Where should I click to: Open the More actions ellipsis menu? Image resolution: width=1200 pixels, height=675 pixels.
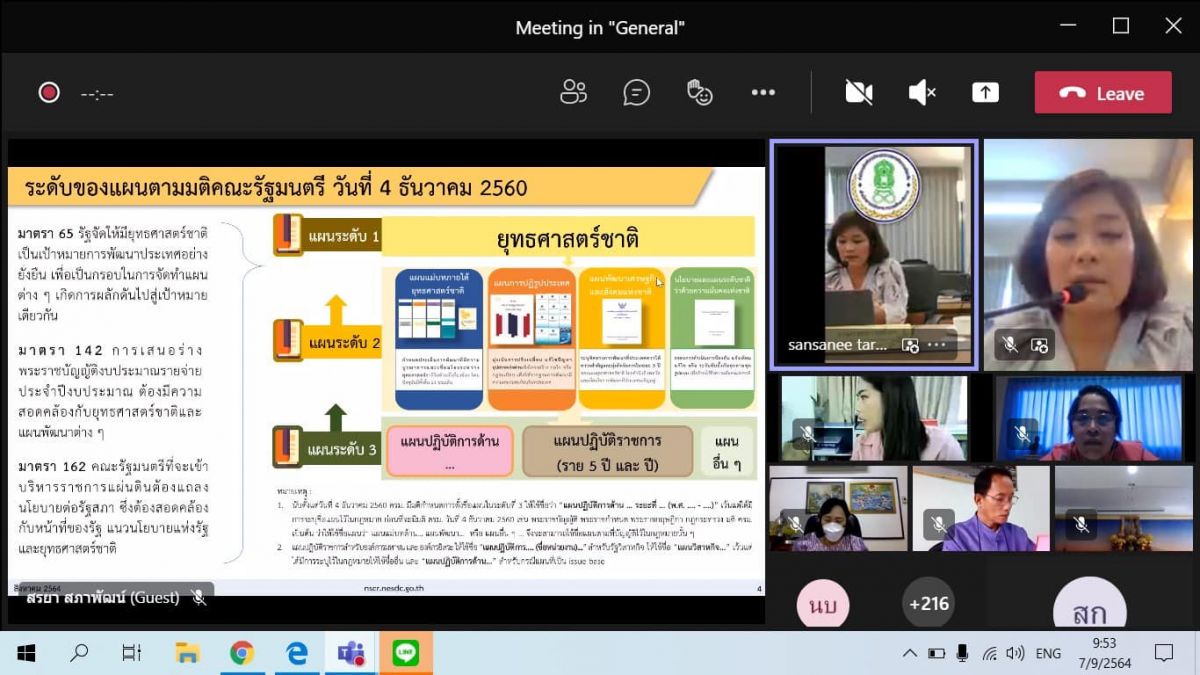(x=763, y=93)
